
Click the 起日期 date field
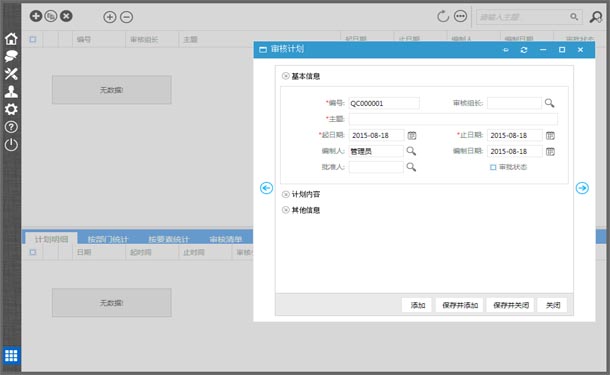[x=376, y=135]
